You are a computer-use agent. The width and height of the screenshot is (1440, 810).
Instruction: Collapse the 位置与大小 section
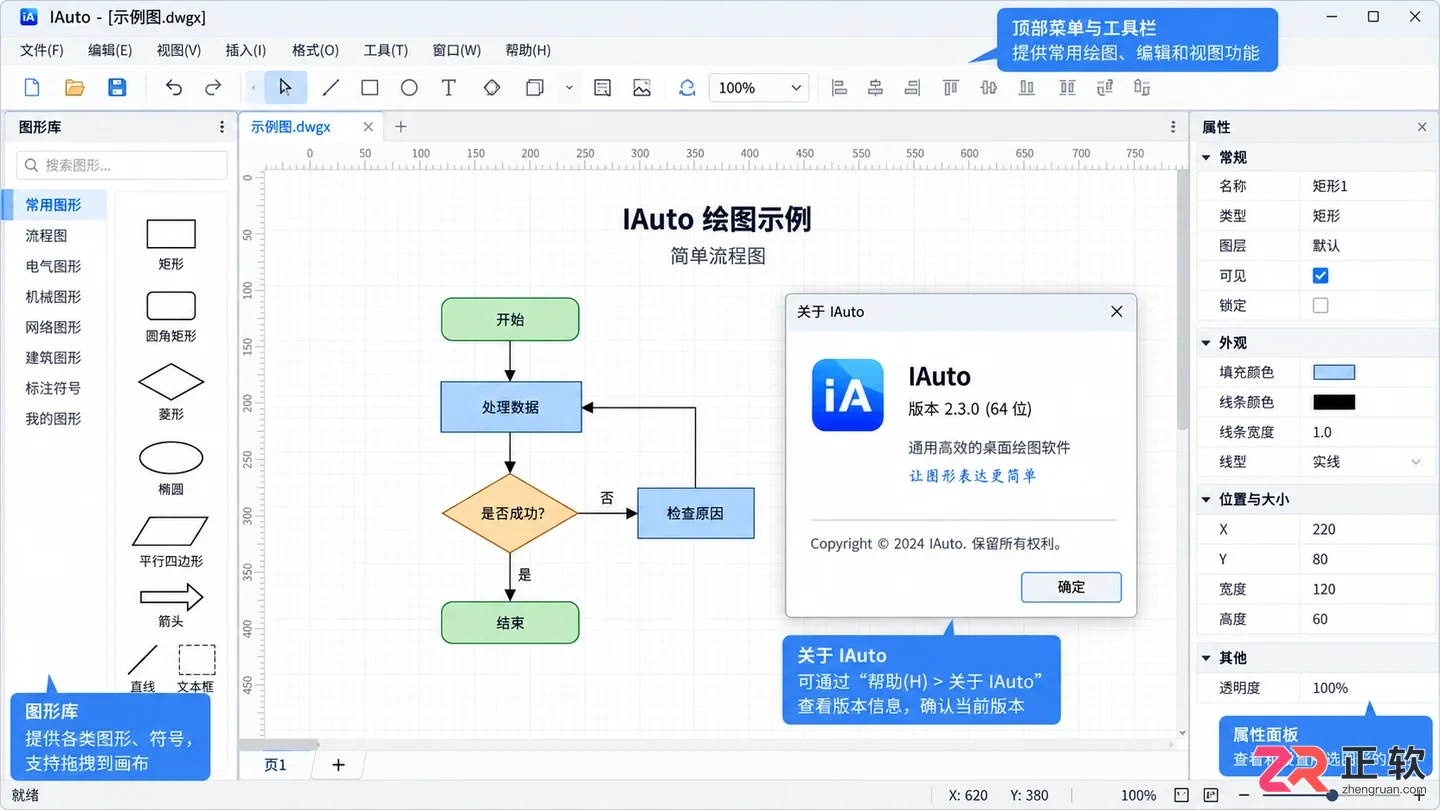1206,499
